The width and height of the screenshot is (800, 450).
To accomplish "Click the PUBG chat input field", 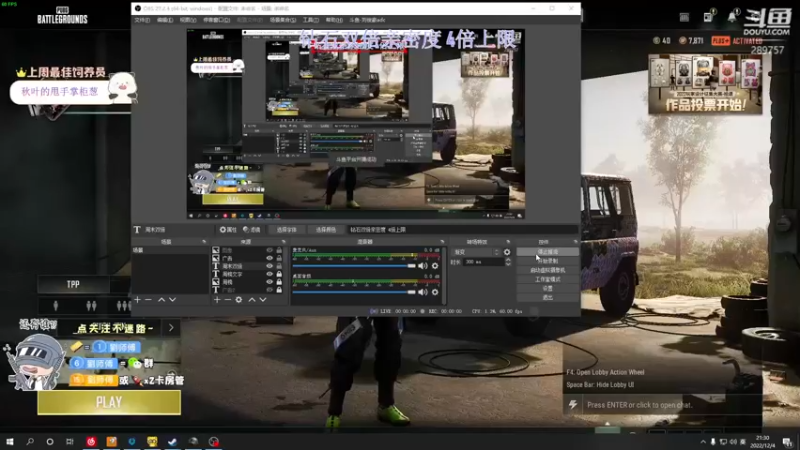I will [x=671, y=405].
